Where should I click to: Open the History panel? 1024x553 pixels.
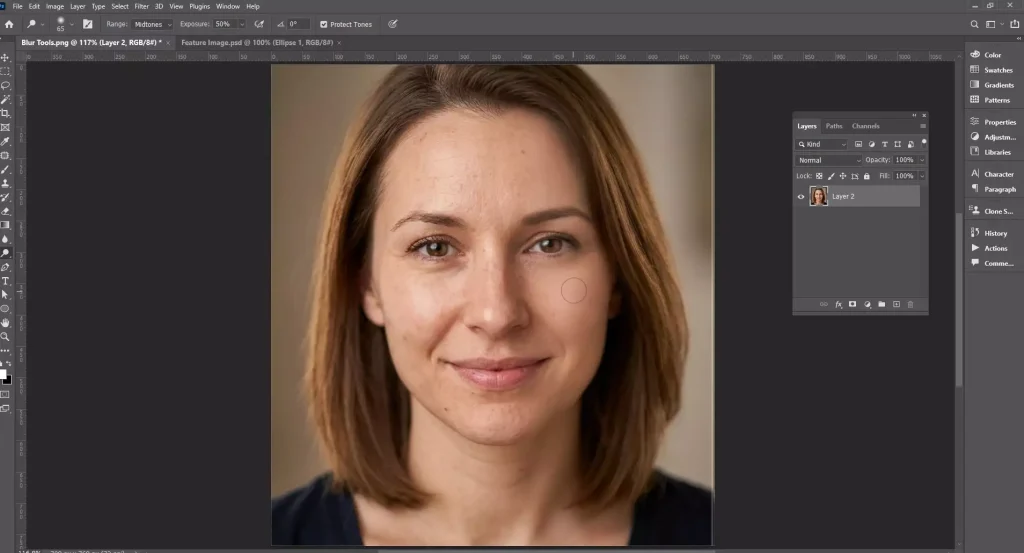[x=995, y=233]
